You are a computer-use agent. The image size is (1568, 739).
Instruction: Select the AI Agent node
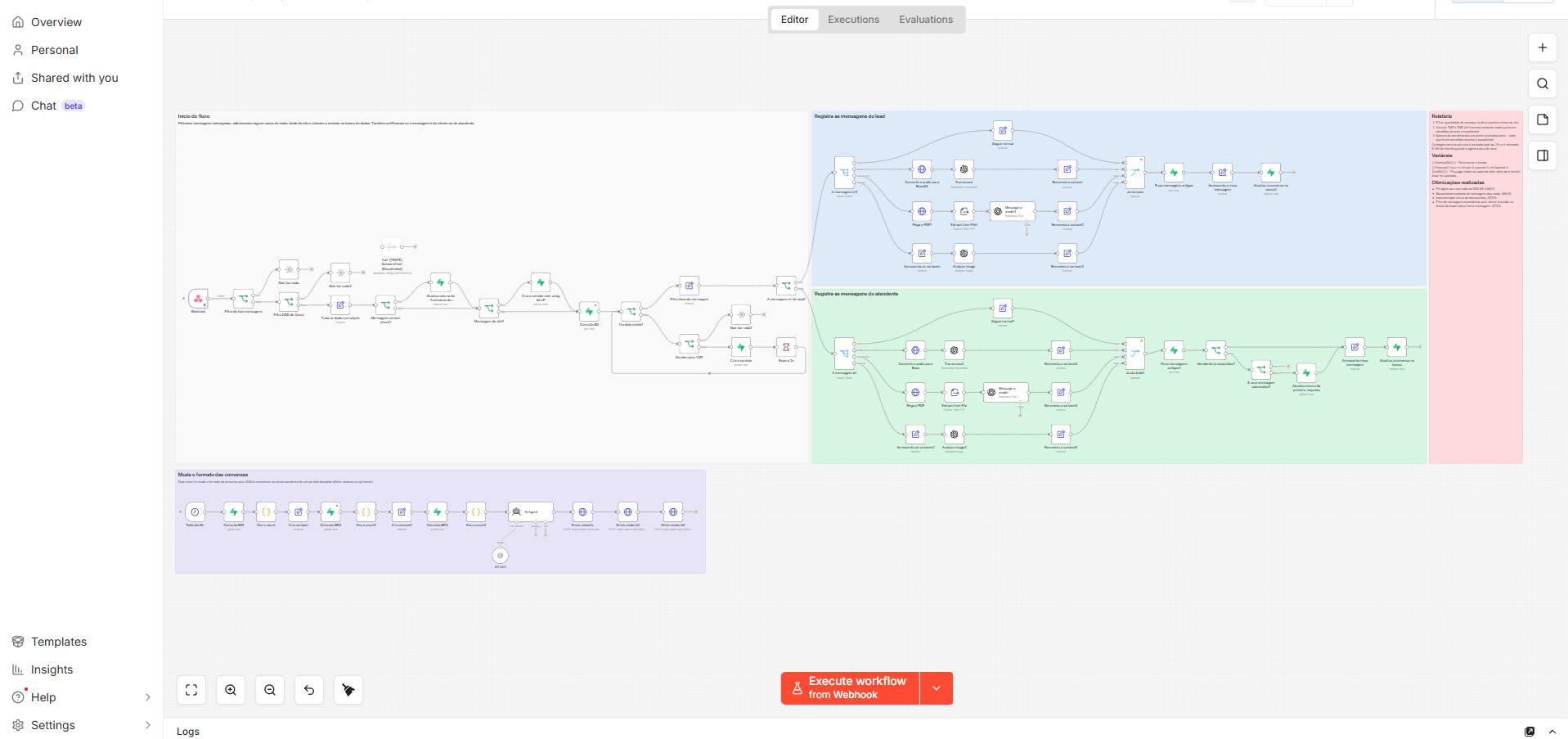531,512
